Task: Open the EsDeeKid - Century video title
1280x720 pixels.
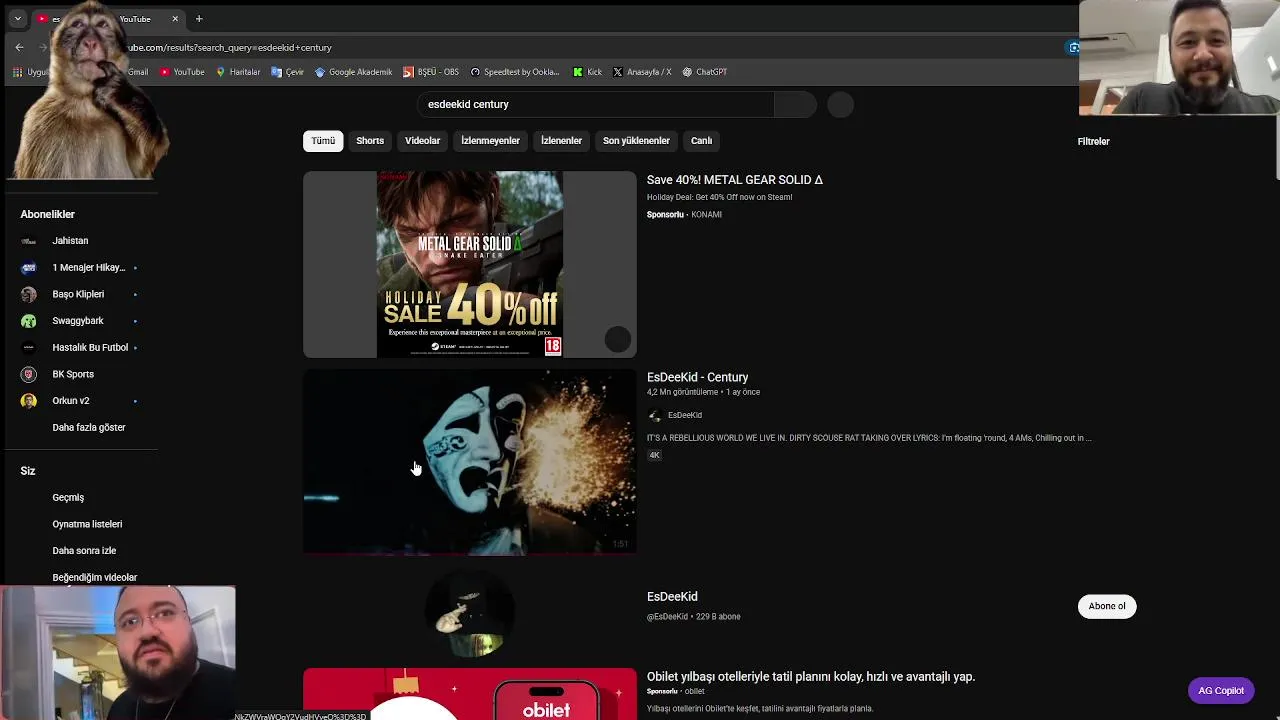Action: point(697,377)
